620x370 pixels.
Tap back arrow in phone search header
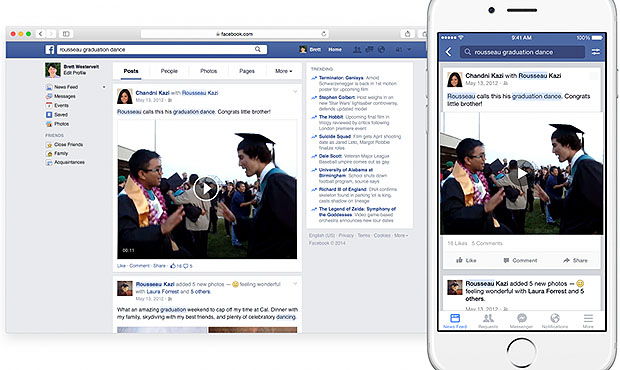click(x=448, y=52)
